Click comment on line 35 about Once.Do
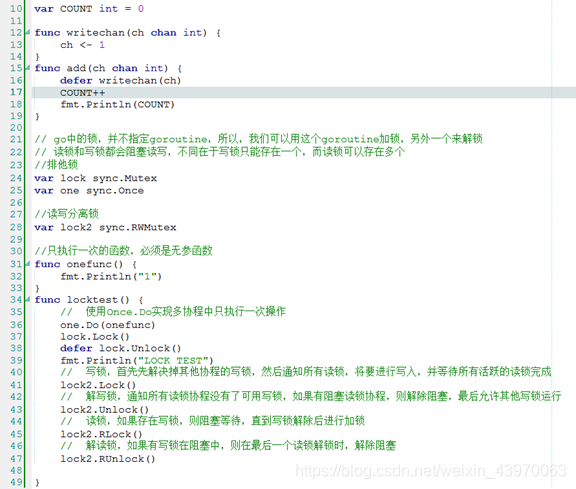 pos(173,312)
